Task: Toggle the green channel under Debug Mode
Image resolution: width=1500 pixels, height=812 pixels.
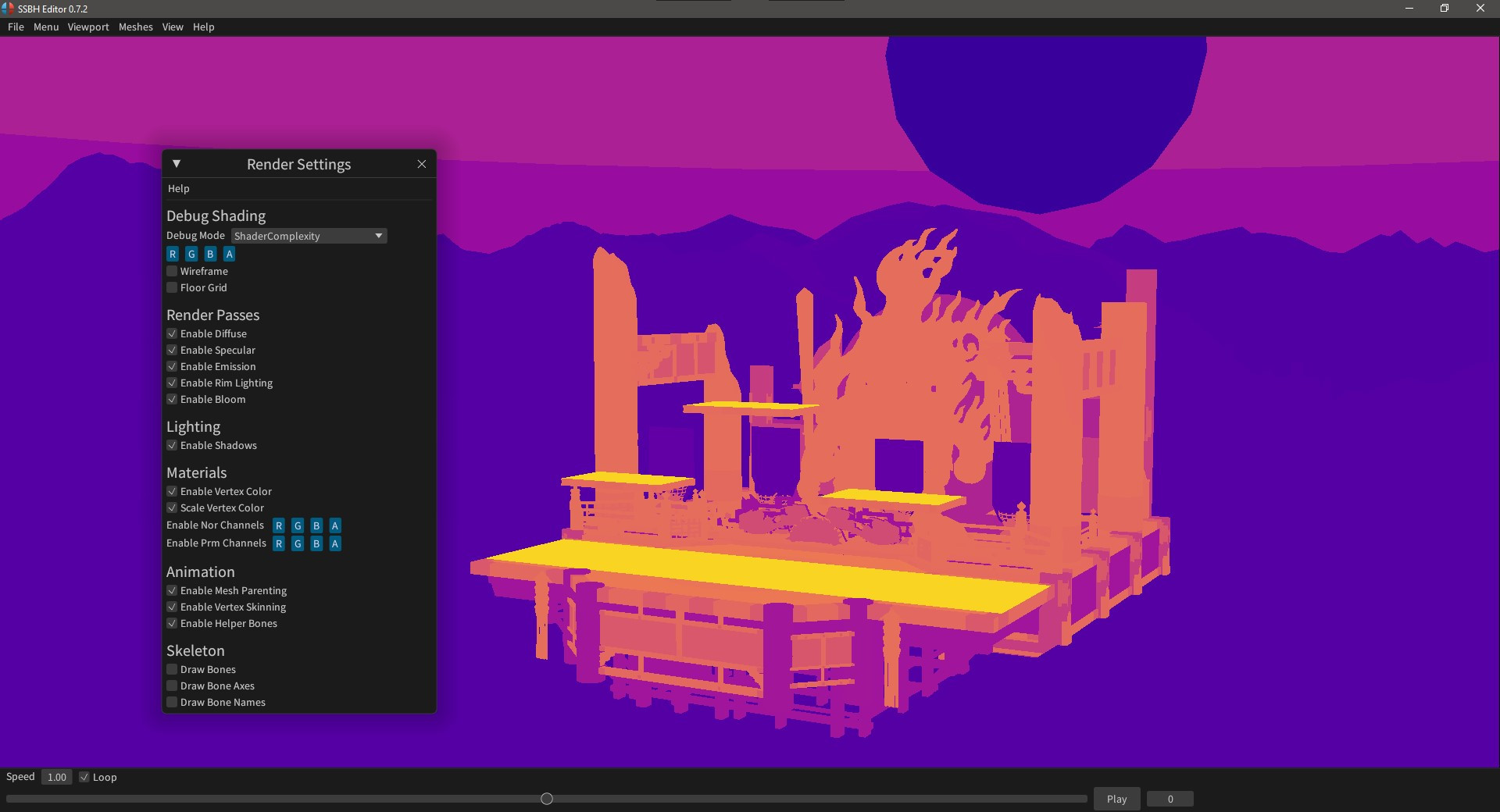Action: (191, 254)
